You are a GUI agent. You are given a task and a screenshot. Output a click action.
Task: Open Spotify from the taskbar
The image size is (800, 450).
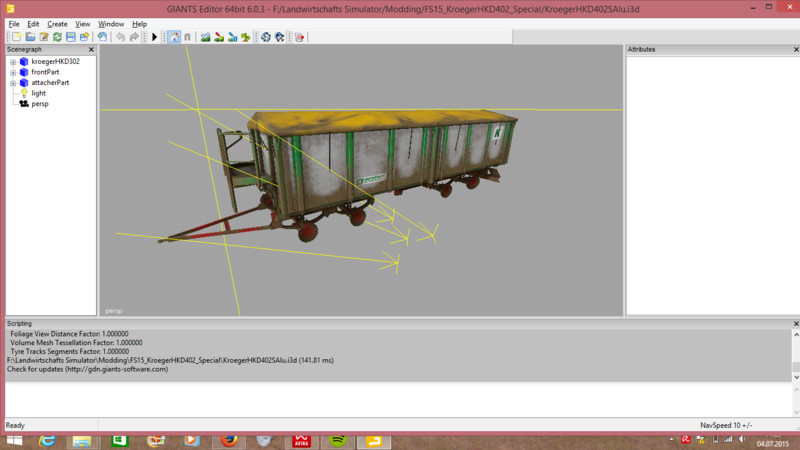[x=338, y=441]
